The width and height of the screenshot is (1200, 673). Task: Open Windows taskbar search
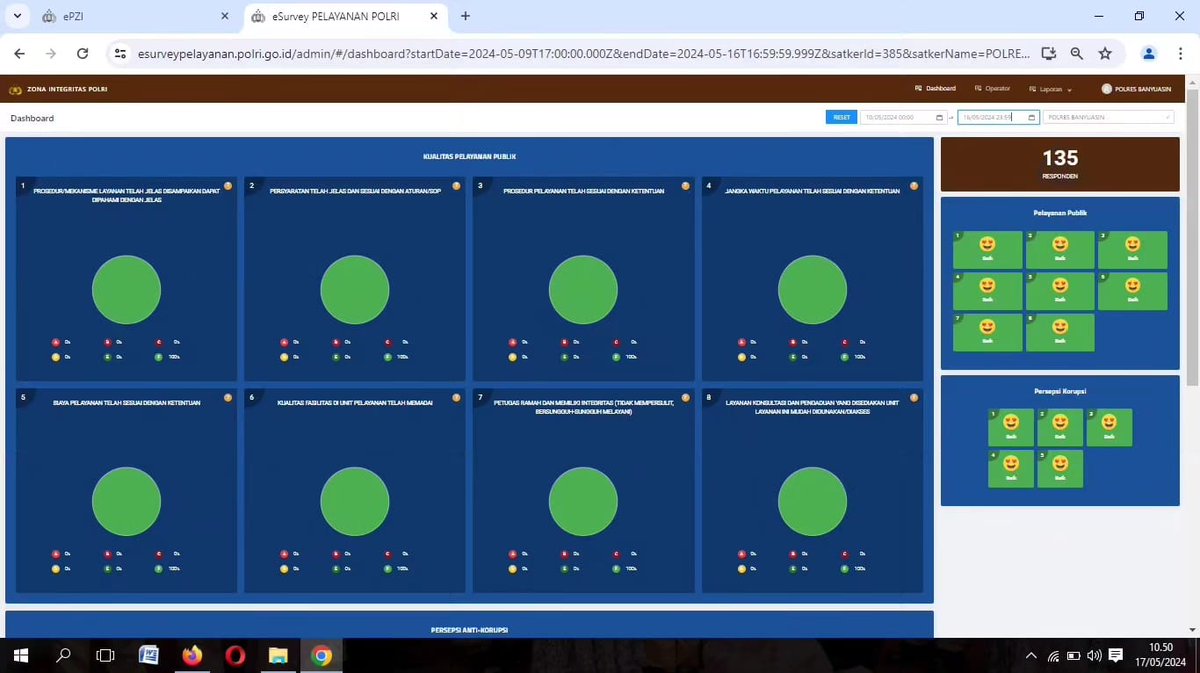62,656
